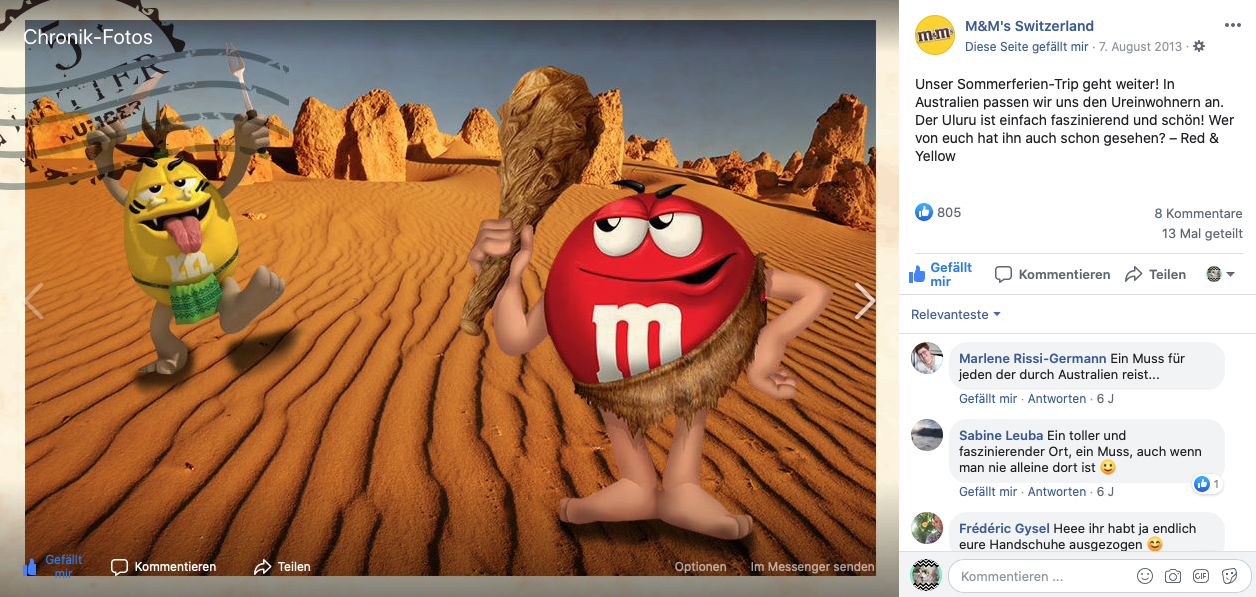Toggle page like via Diese Seite gefällt mir
Viewport: 1256px width, 597px height.
1026,47
